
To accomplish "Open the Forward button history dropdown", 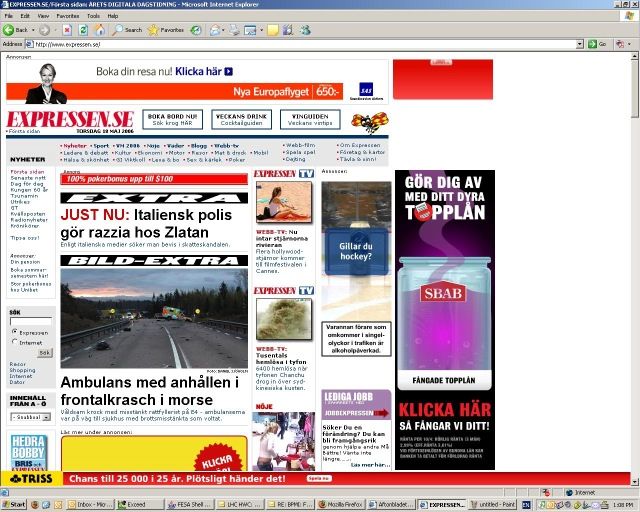I will [x=55, y=30].
